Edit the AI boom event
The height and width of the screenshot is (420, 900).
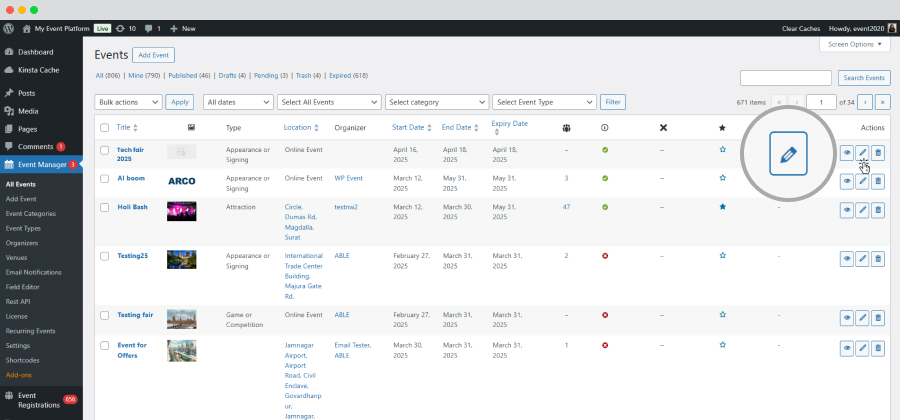(862, 181)
